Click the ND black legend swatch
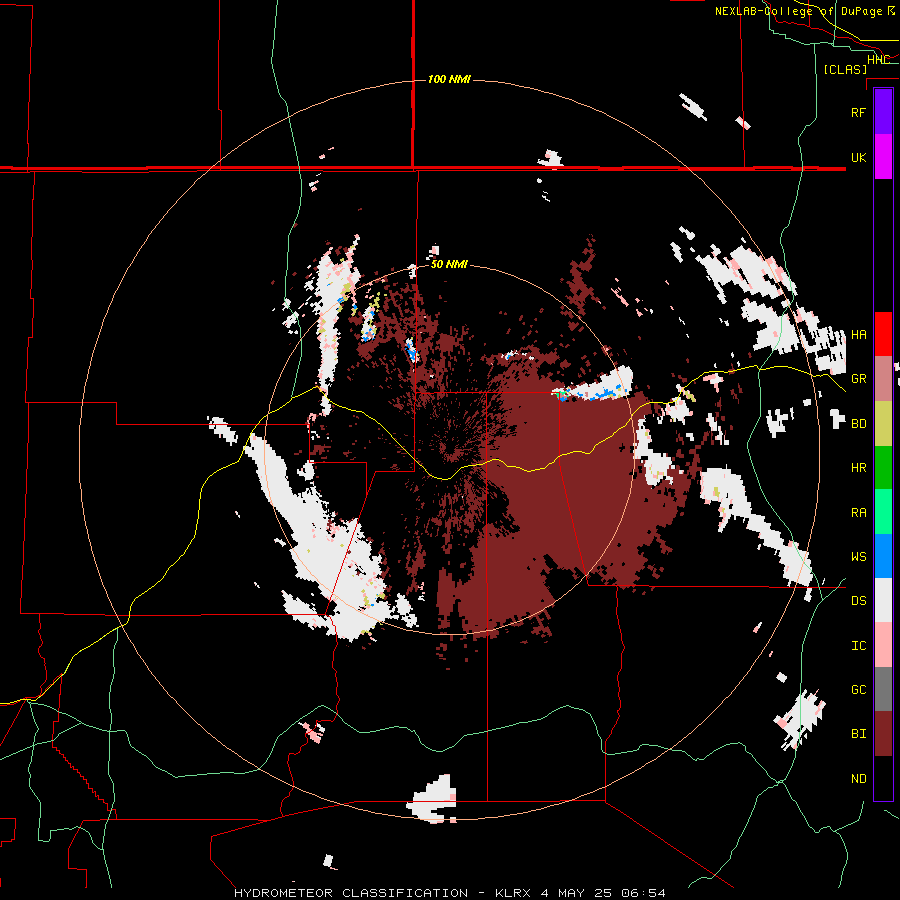Screen dimensions: 900x900 (883, 778)
